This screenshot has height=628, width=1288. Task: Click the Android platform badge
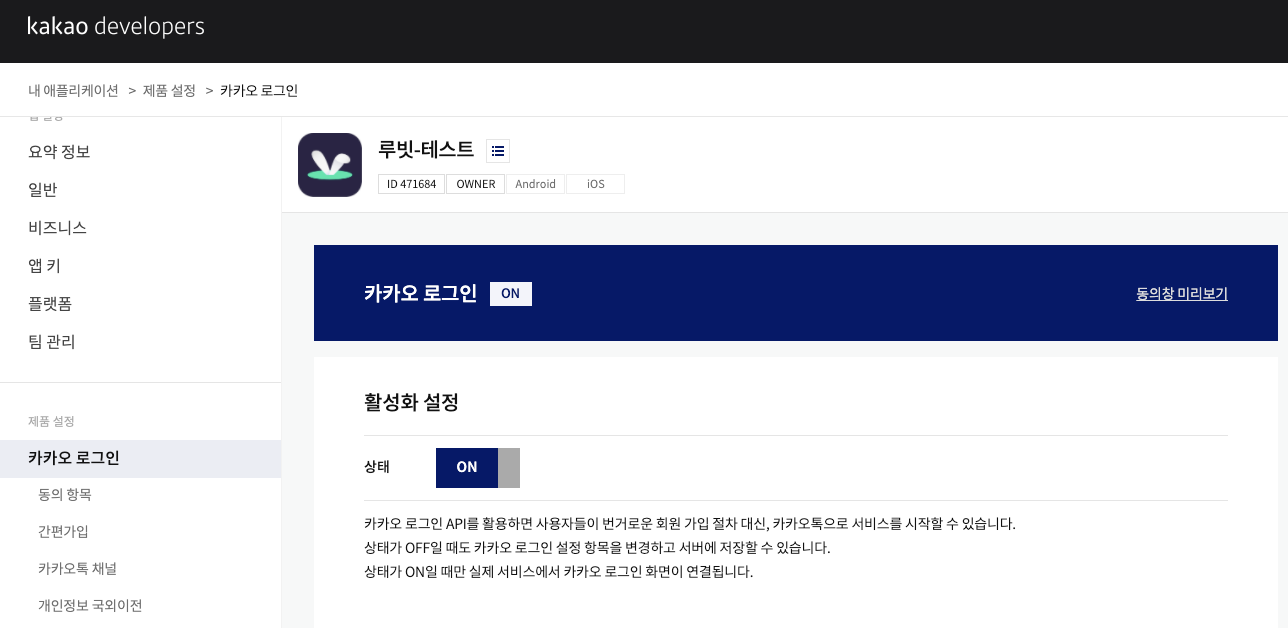click(535, 184)
